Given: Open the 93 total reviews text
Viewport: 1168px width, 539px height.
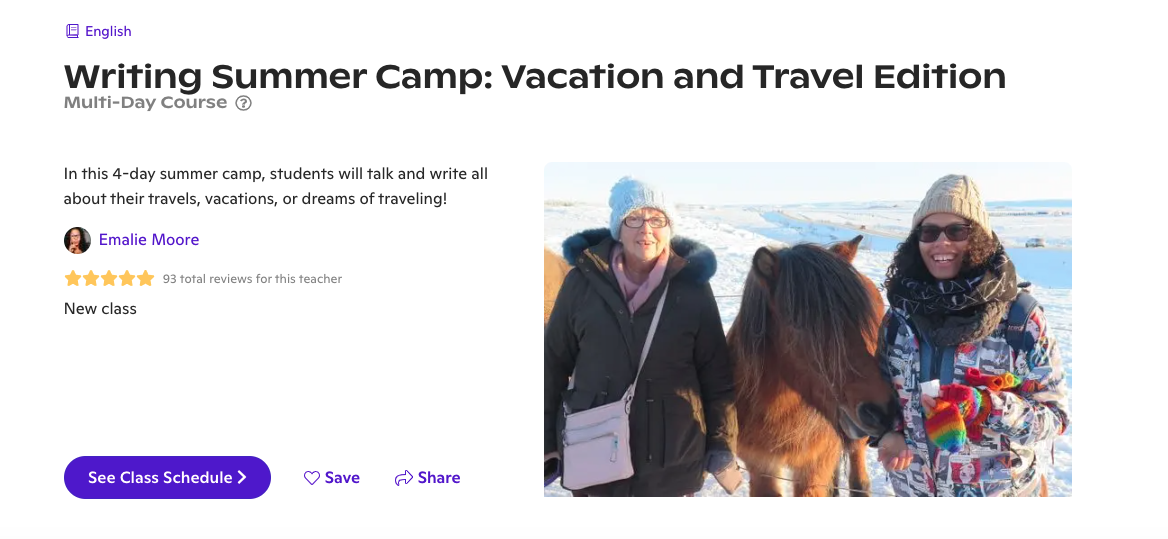Looking at the screenshot, I should (253, 279).
